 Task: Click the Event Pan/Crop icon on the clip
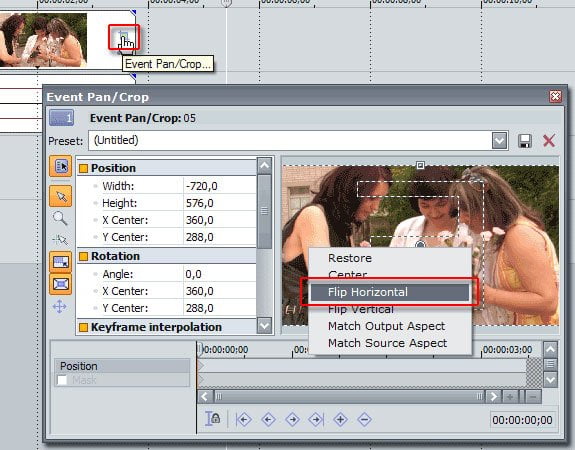point(124,36)
